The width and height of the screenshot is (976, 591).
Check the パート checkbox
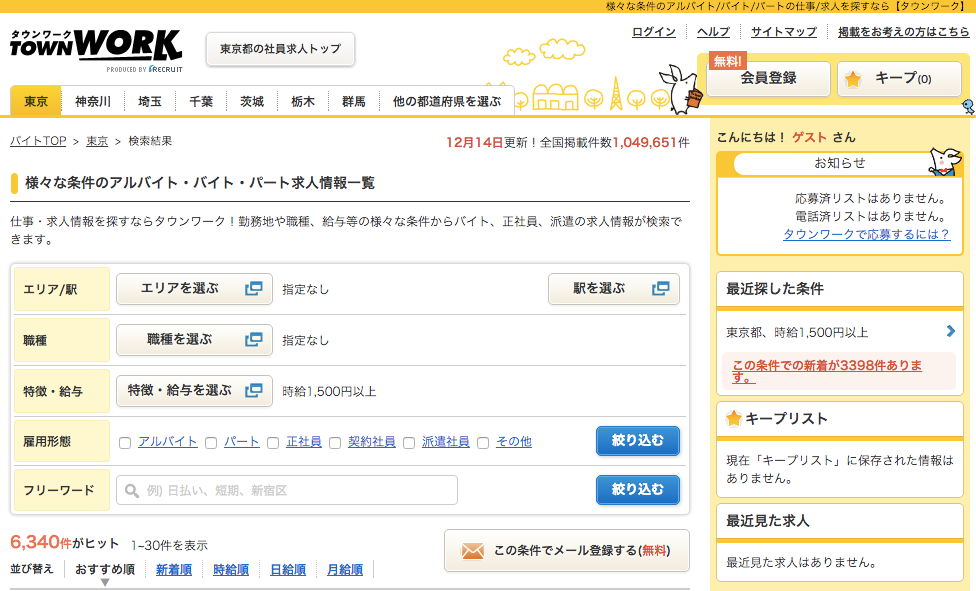tap(211, 443)
